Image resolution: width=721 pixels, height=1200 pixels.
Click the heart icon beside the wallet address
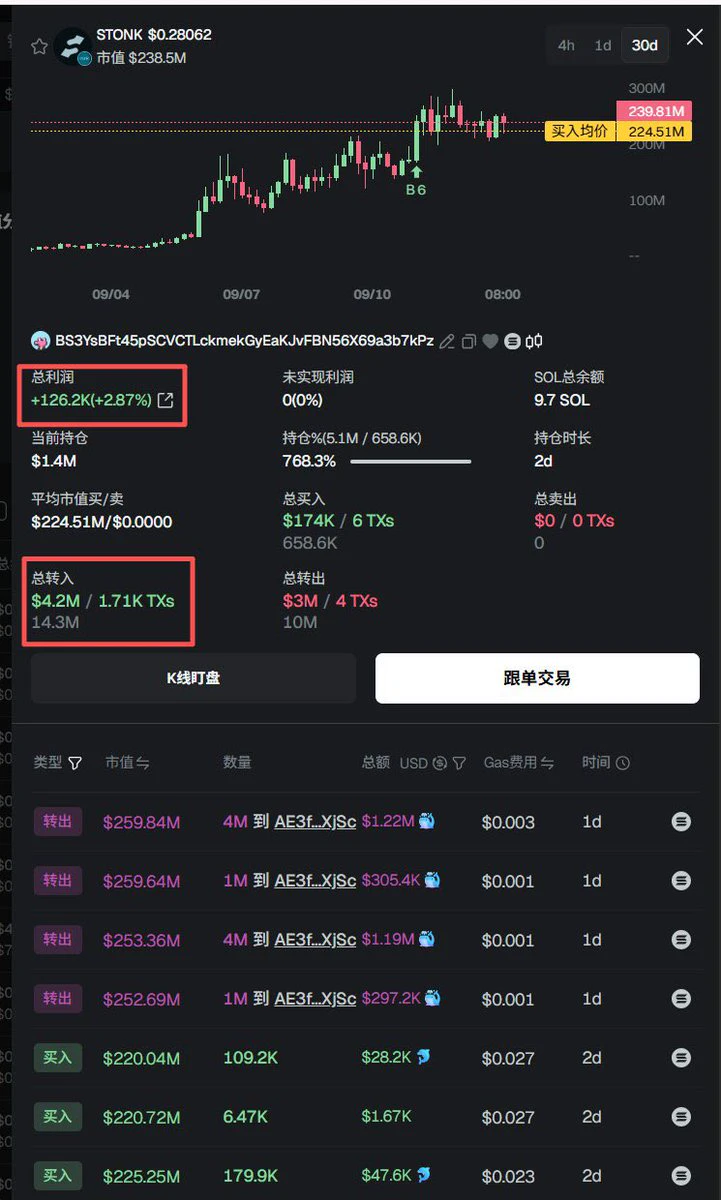point(490,341)
